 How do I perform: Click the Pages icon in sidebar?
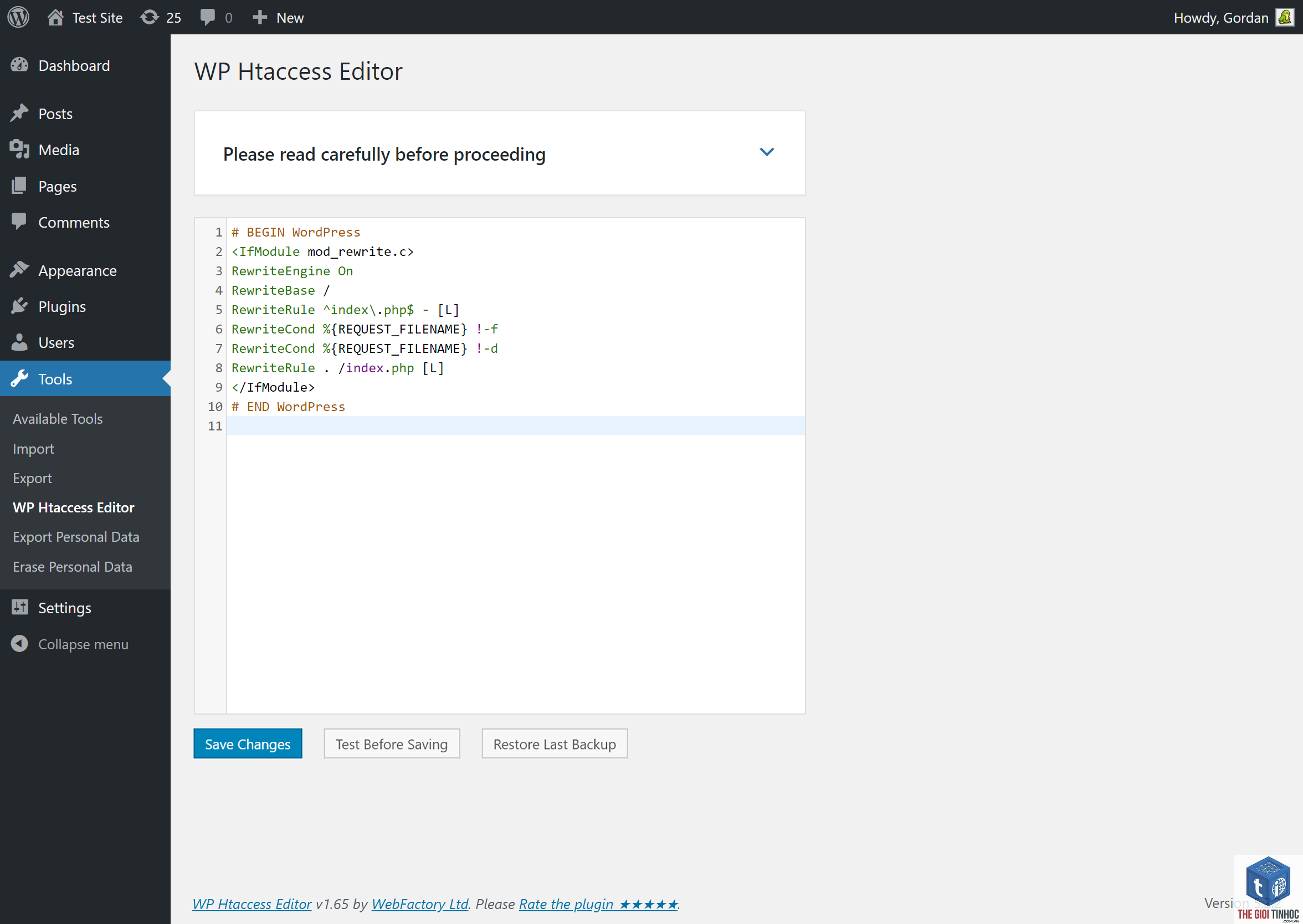[19, 186]
